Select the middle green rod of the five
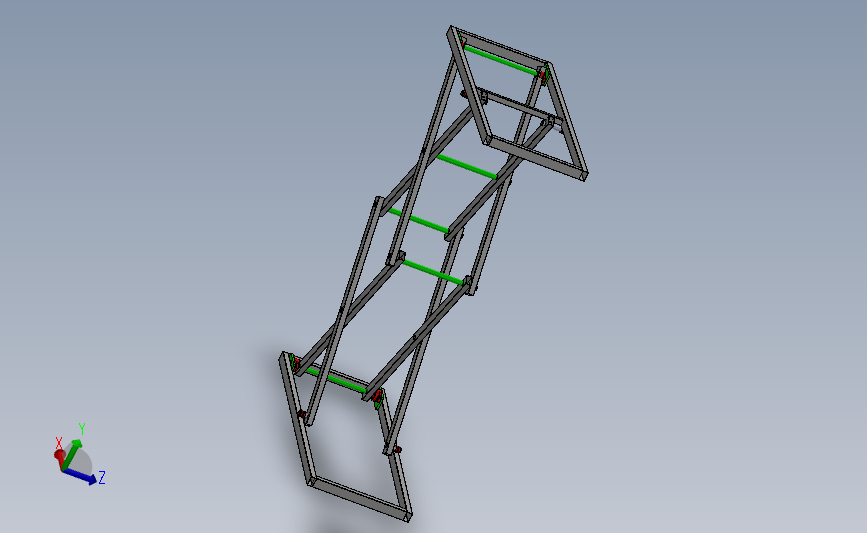The width and height of the screenshot is (867, 533). [418, 221]
